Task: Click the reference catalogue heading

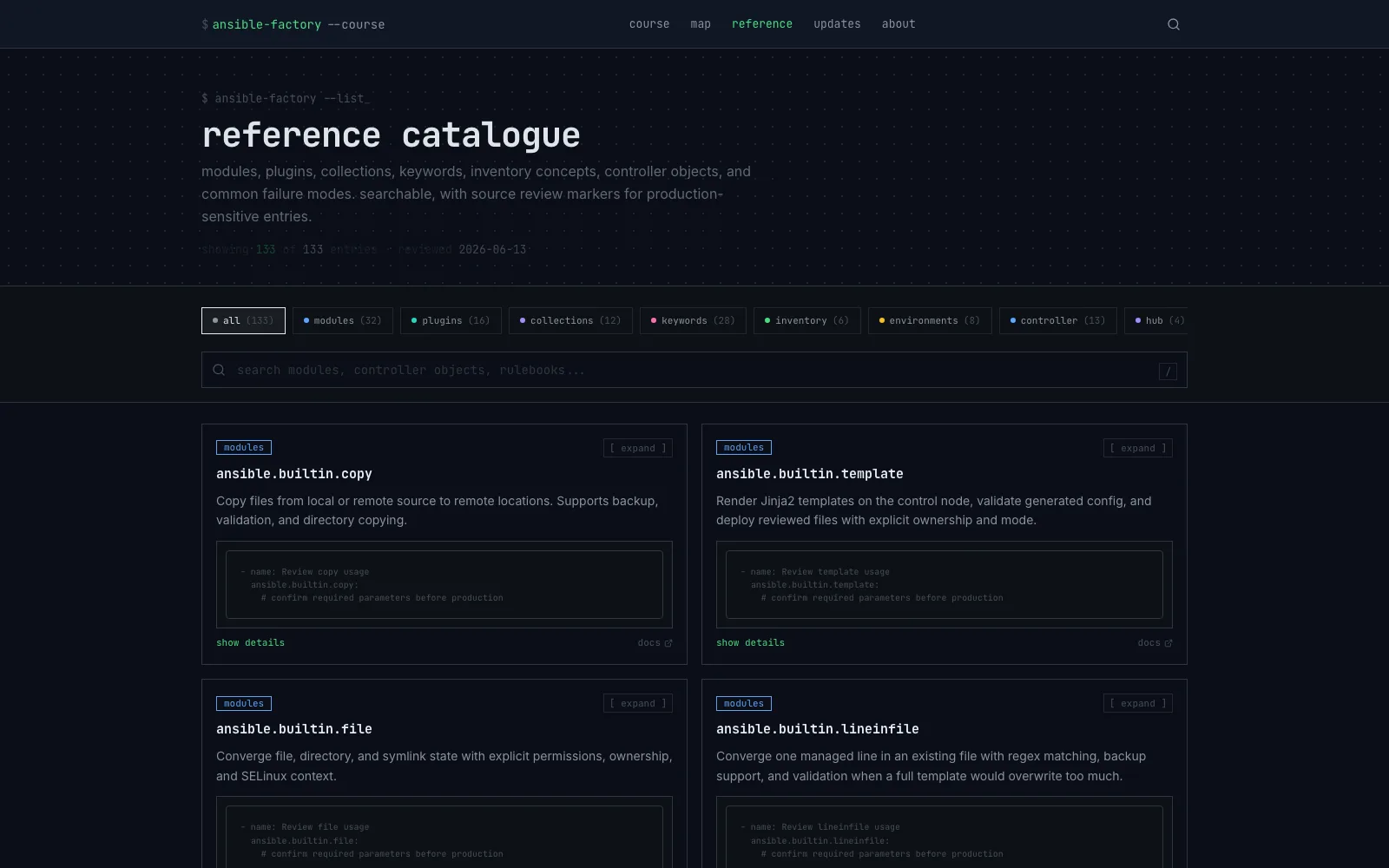Action: point(391,135)
